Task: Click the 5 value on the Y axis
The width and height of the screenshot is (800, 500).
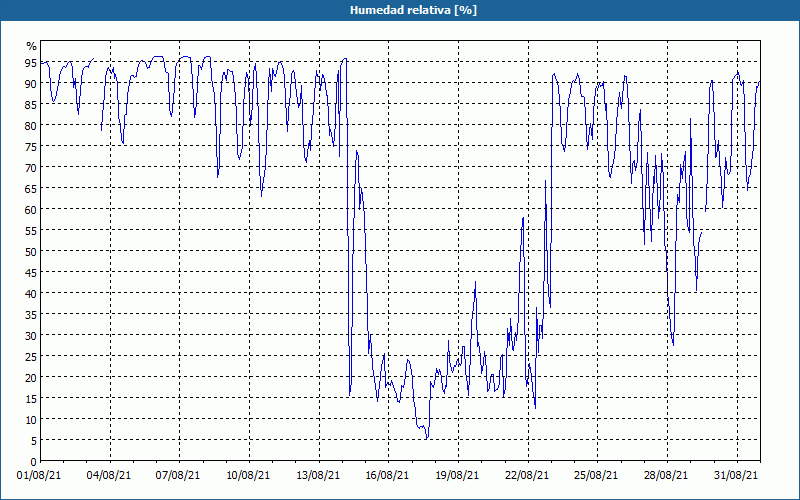Action: click(34, 441)
